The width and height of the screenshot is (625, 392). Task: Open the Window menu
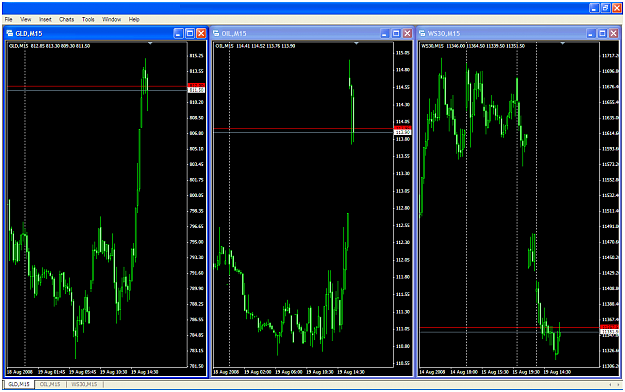pyautogui.click(x=111, y=19)
